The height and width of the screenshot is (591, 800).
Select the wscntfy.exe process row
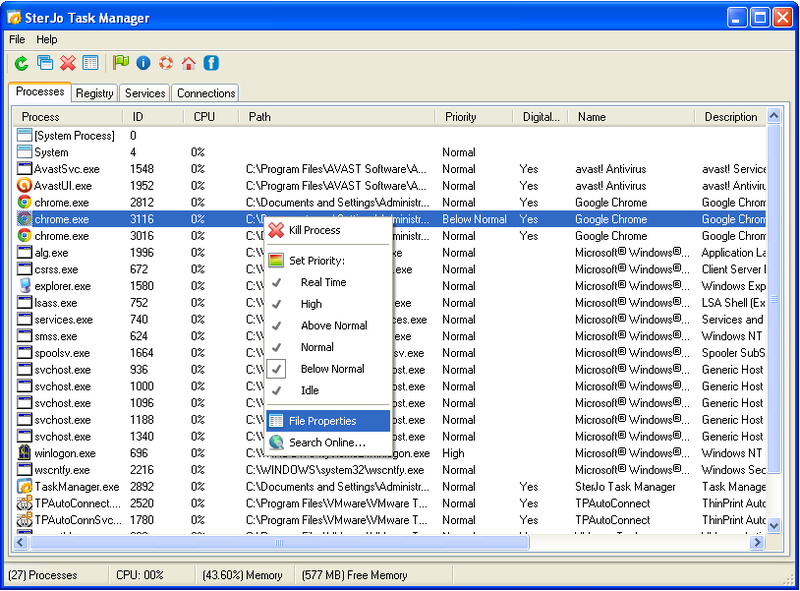390,470
